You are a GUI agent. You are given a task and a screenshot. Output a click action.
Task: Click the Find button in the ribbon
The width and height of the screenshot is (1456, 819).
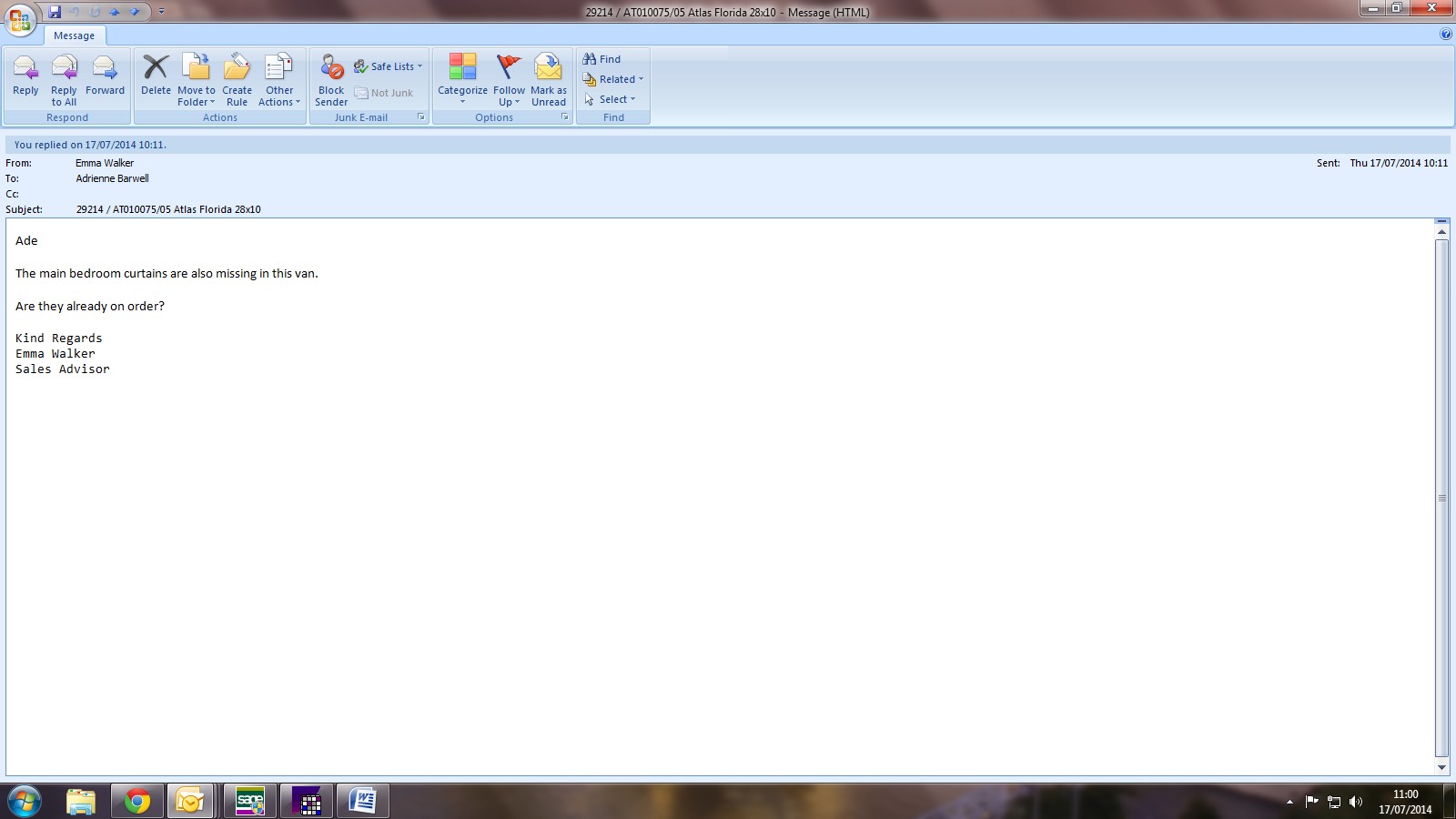coord(602,59)
